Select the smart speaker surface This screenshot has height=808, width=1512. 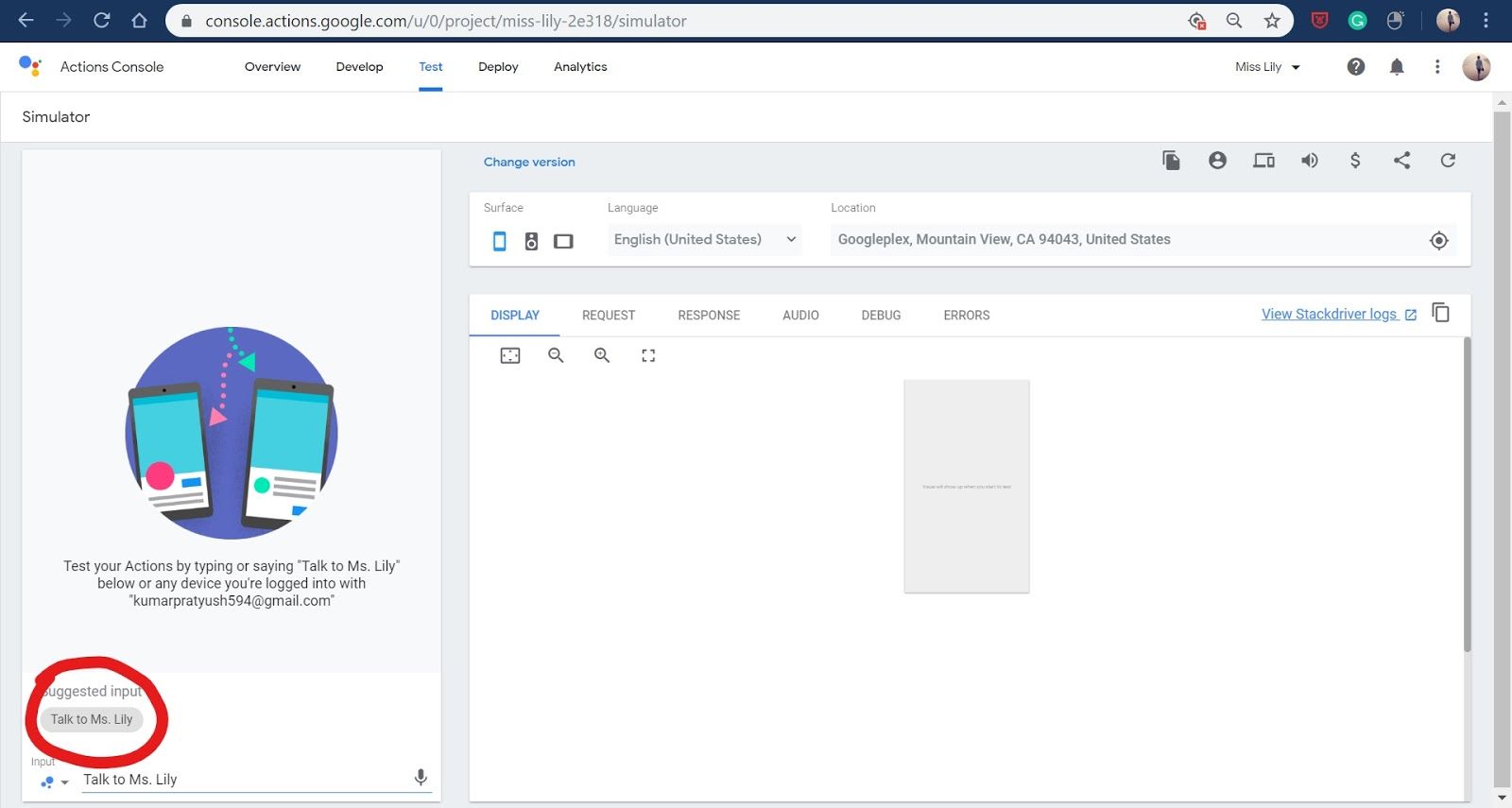[531, 241]
